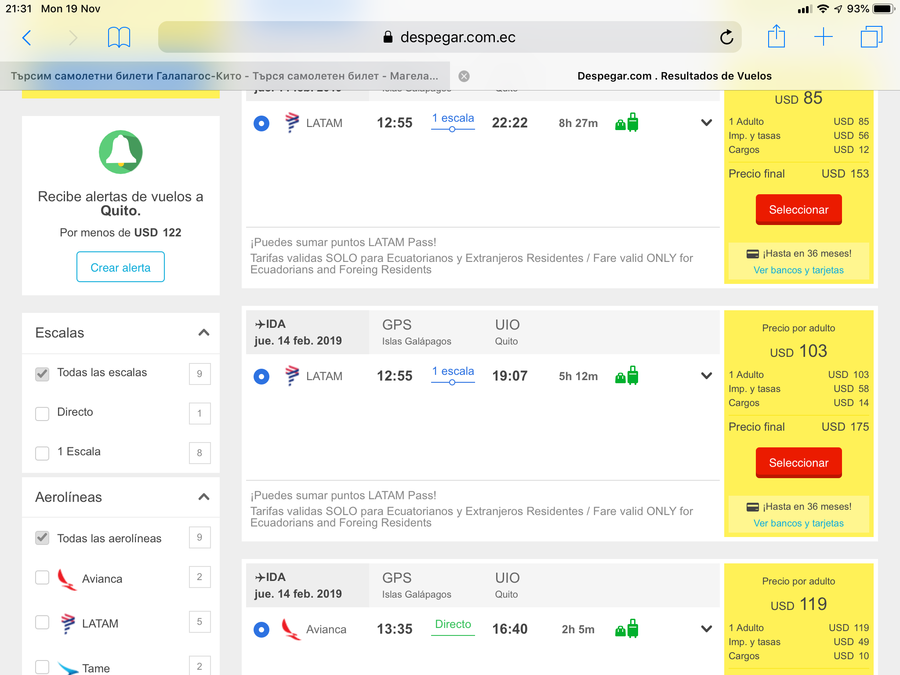Screen dimensions: 900x675
Task: Open Ver bancos y tarjetas in USD 85 offer
Action: (x=798, y=270)
